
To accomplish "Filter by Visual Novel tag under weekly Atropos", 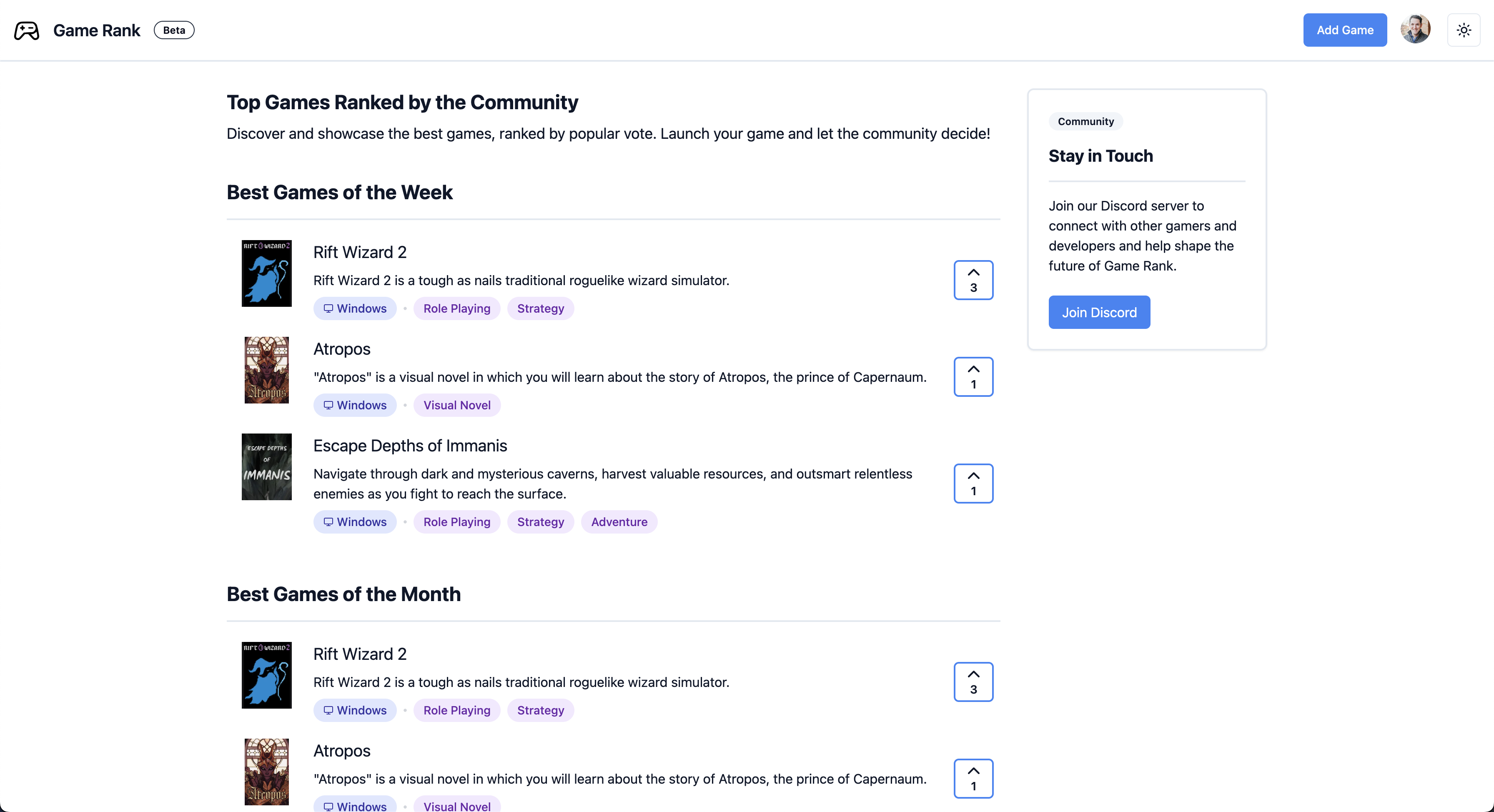I will [456, 406].
